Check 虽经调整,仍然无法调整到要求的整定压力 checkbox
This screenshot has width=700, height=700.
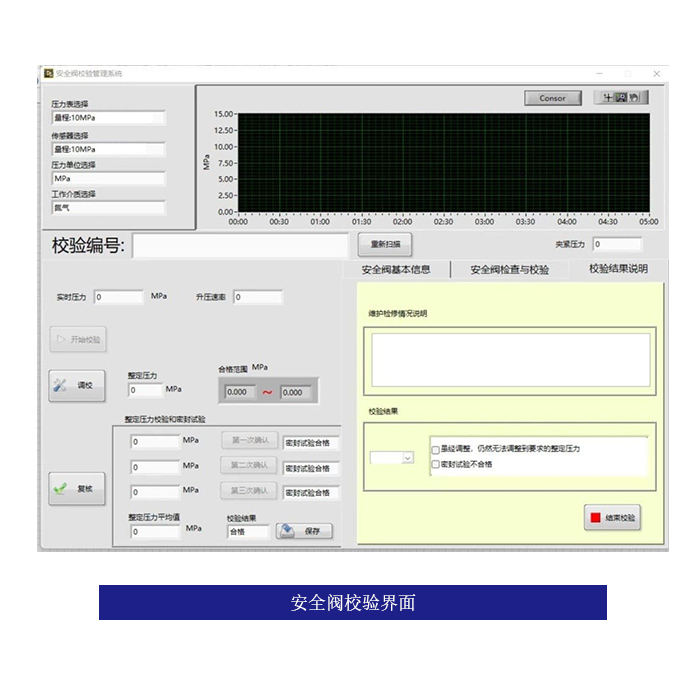(x=435, y=449)
